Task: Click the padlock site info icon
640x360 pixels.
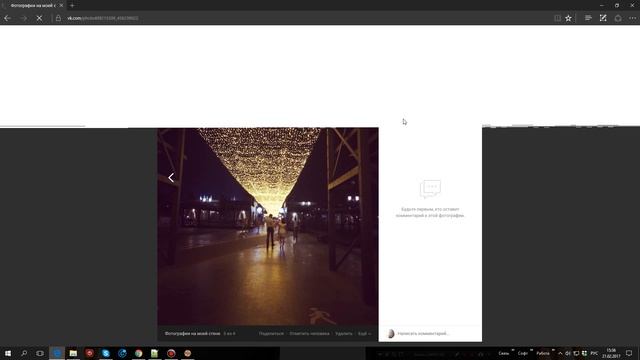Action: pos(58,18)
